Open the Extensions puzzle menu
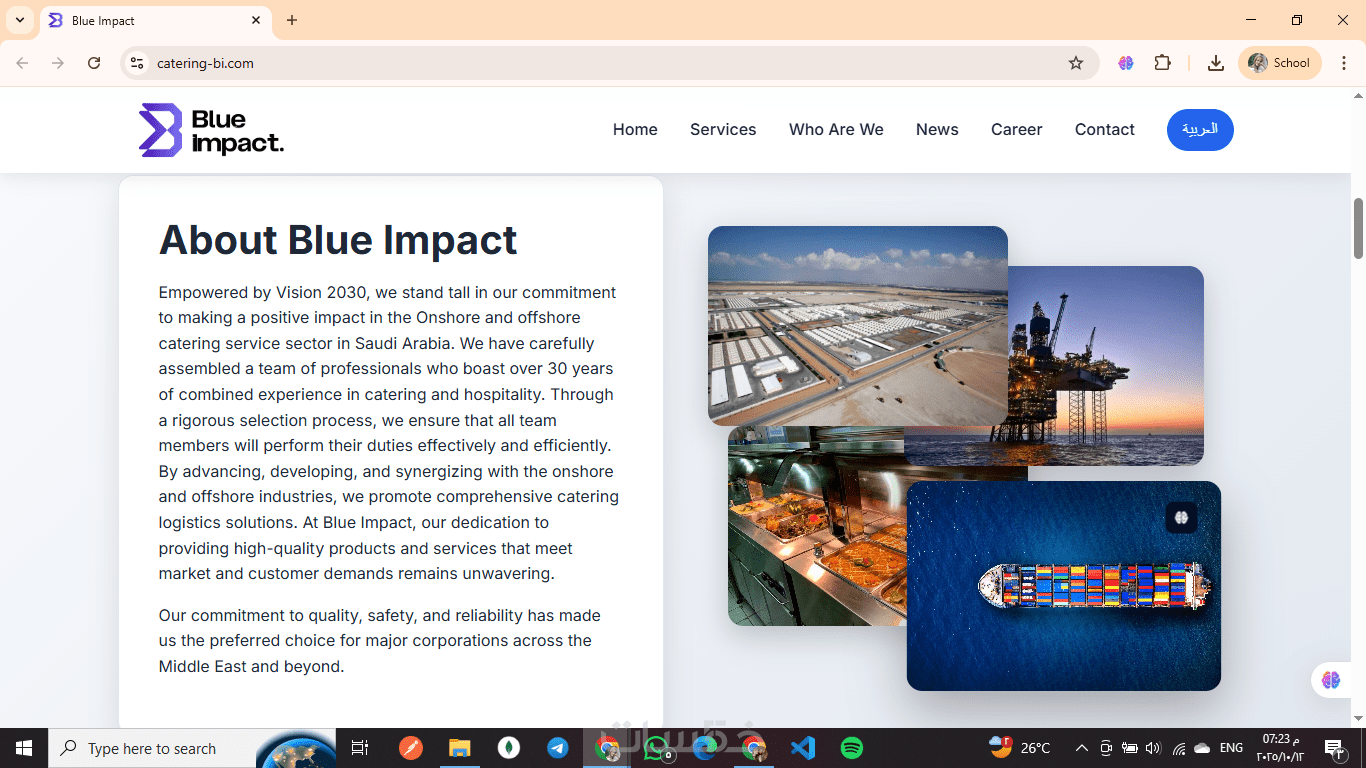Viewport: 1366px width, 768px height. 1162,63
